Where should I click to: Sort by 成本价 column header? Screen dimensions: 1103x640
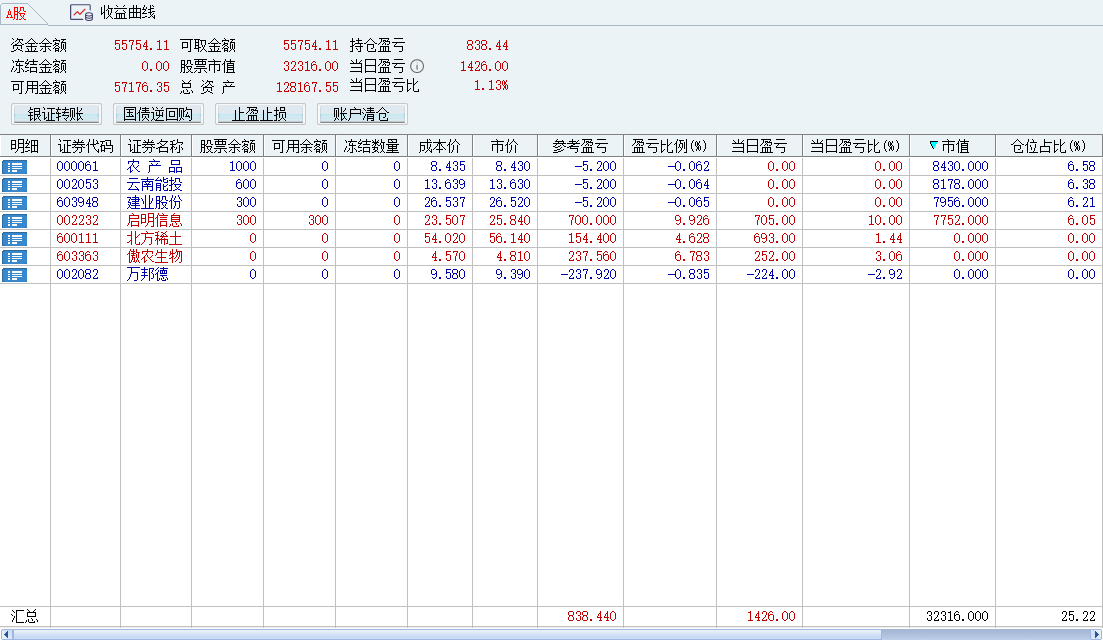(440, 146)
